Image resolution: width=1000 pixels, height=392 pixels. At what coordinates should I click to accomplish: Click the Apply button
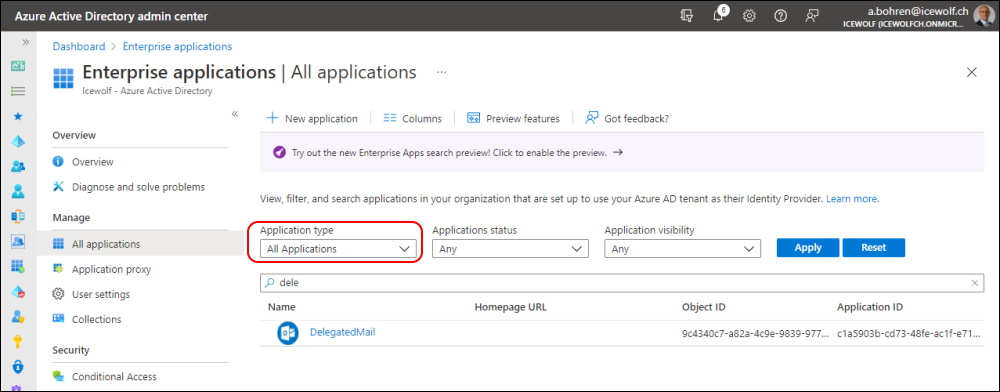pyautogui.click(x=808, y=248)
